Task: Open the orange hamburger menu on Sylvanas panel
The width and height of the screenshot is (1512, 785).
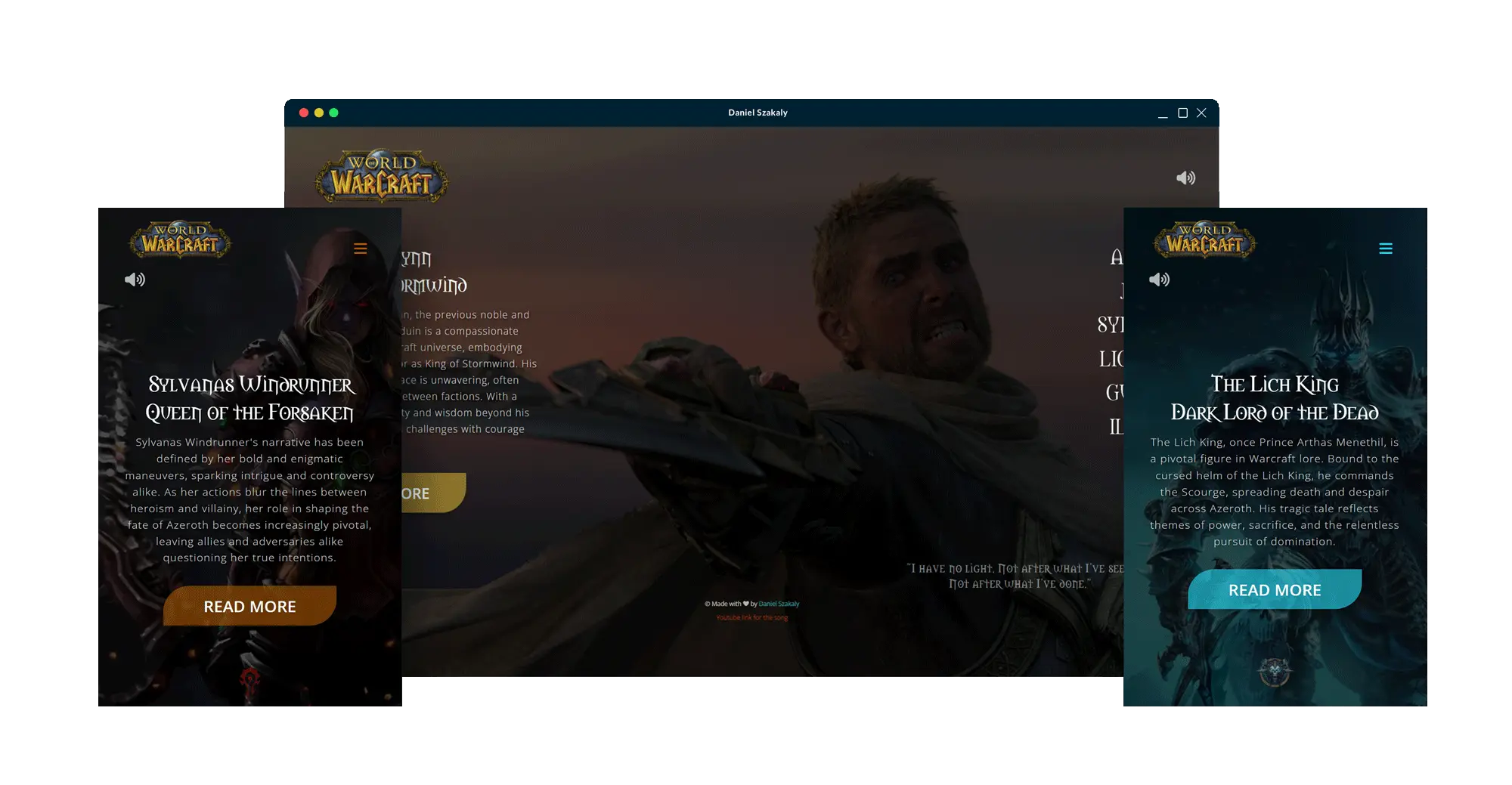Action: pos(361,249)
